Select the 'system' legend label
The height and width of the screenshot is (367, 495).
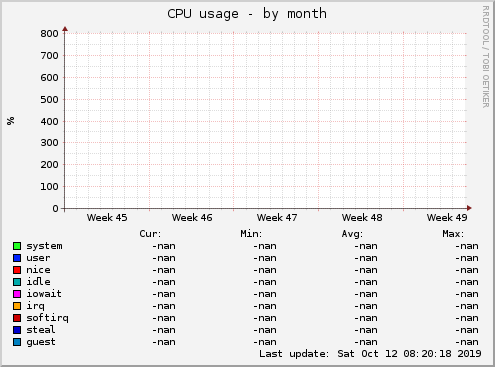point(44,246)
